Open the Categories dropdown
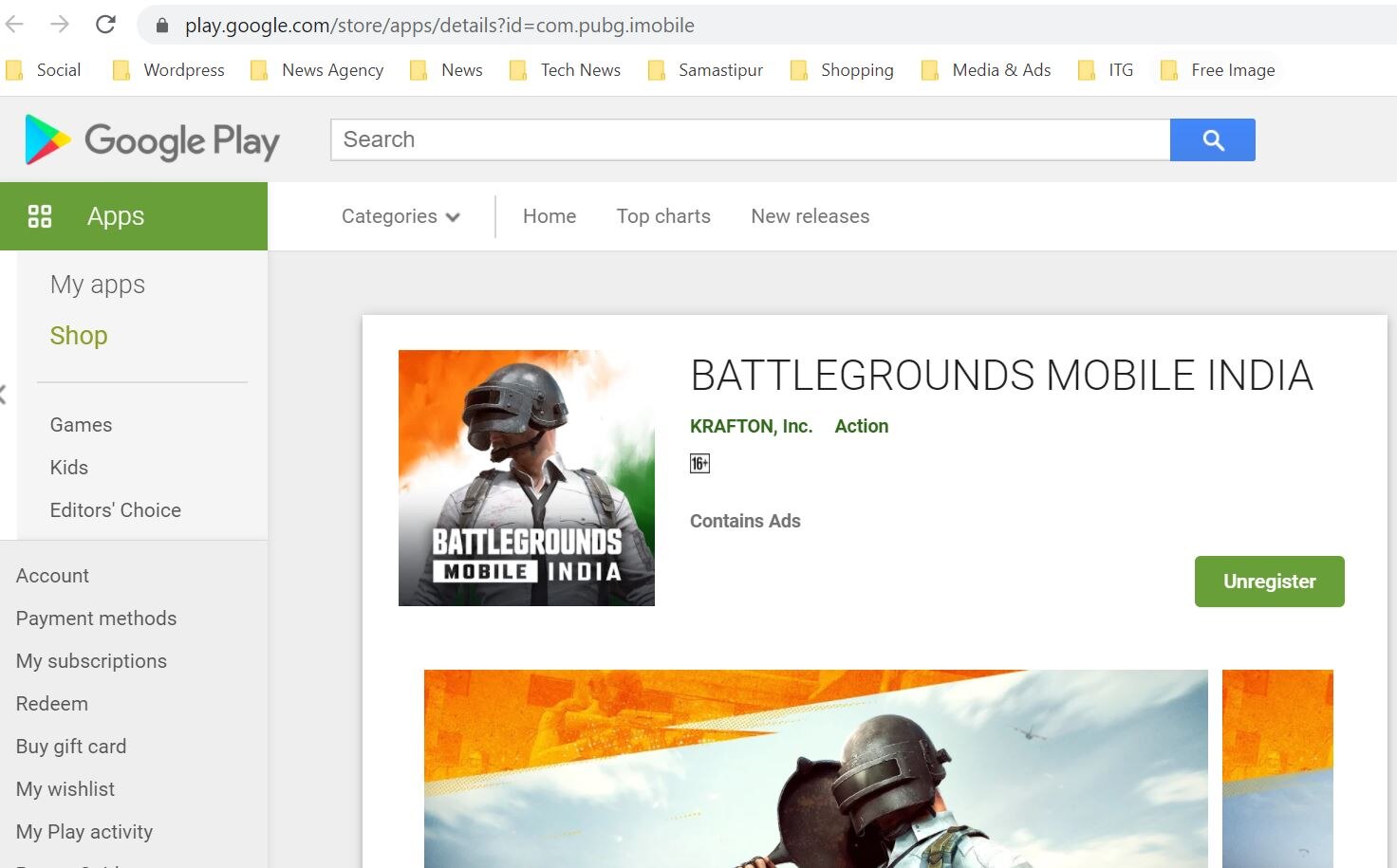The image size is (1397, 868). pos(400,216)
